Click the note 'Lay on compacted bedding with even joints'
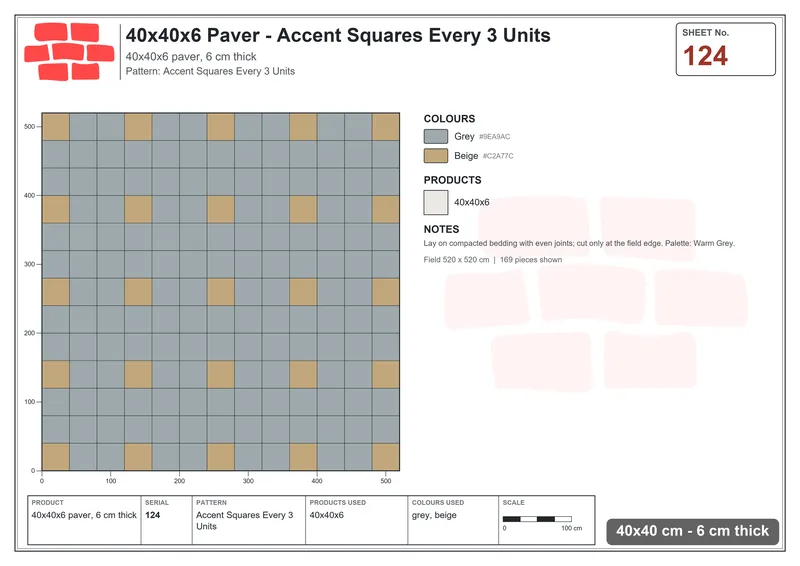The height and width of the screenshot is (566, 800). click(x=499, y=243)
